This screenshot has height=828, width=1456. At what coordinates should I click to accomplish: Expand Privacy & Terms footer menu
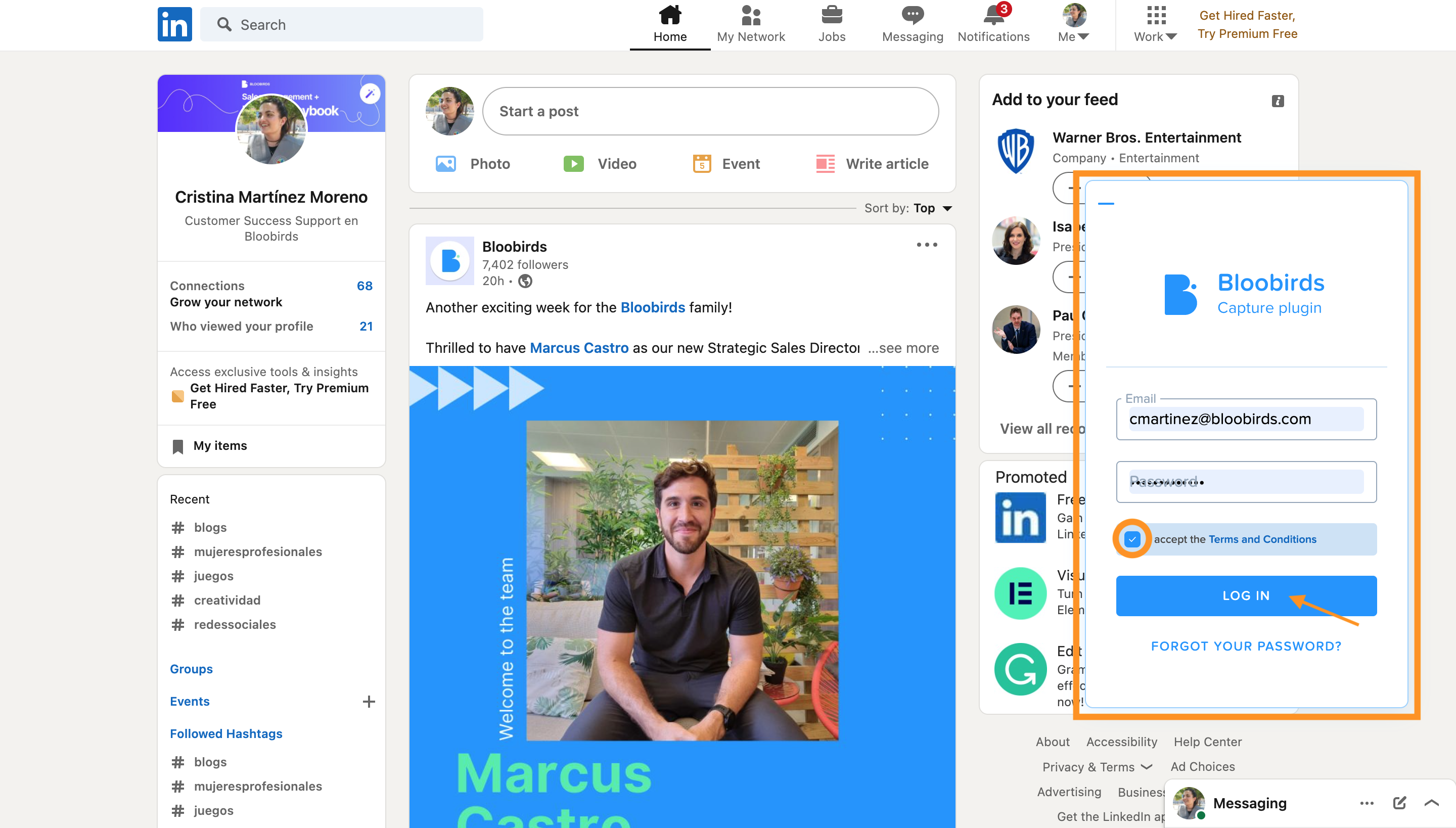[x=1097, y=767]
